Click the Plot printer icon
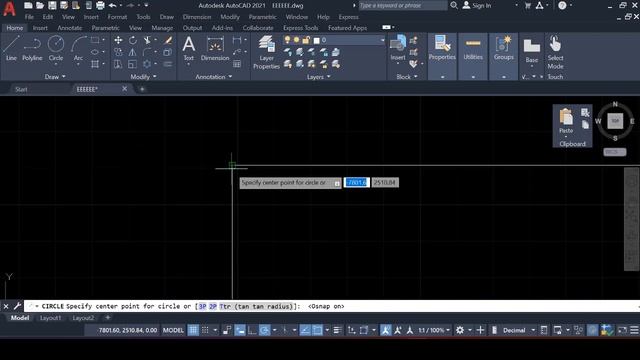 point(100,6)
